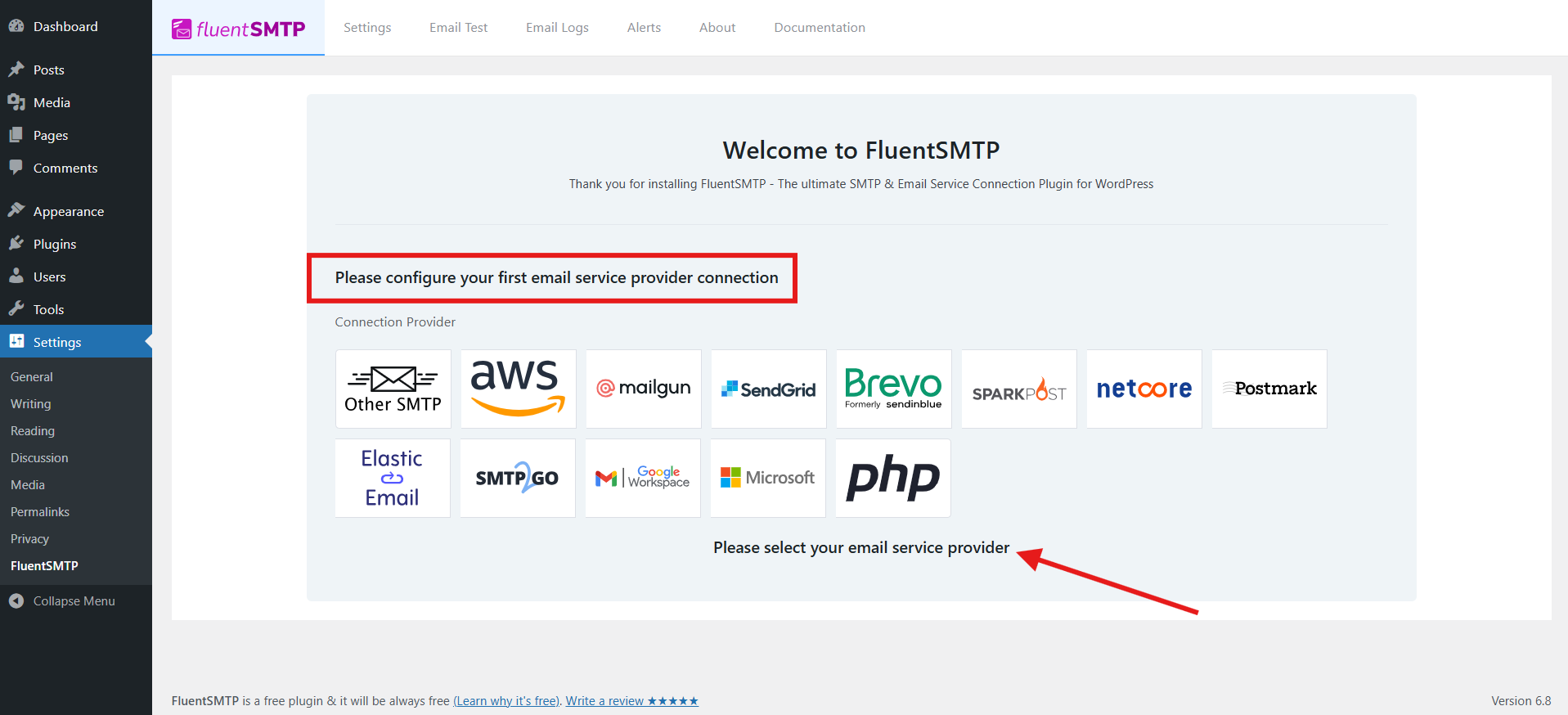
Task: Open the Email Logs tab
Action: click(557, 28)
